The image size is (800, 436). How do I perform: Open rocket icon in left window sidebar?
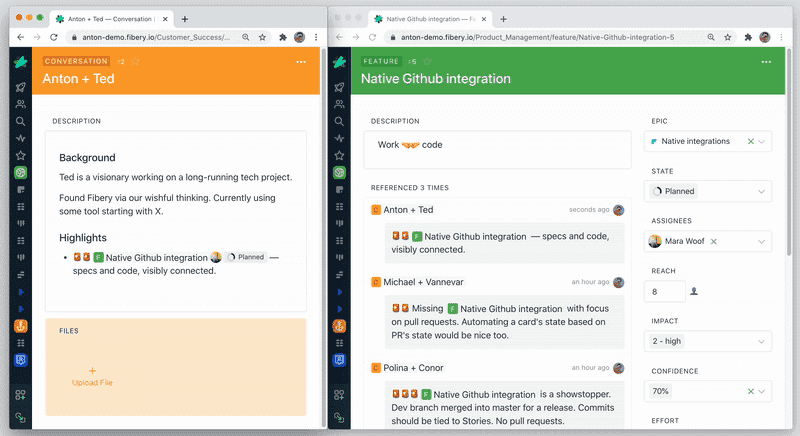click(x=20, y=87)
